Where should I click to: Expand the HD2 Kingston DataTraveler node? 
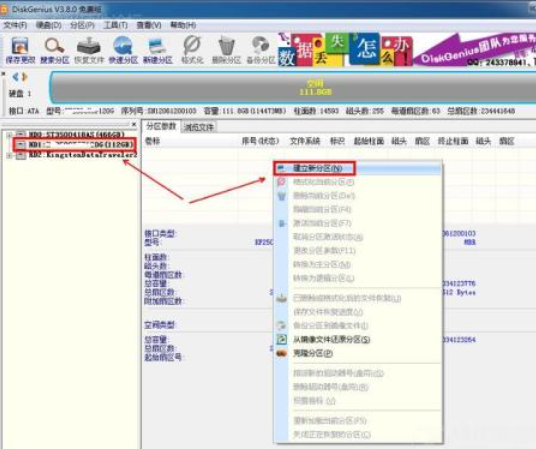10,156
